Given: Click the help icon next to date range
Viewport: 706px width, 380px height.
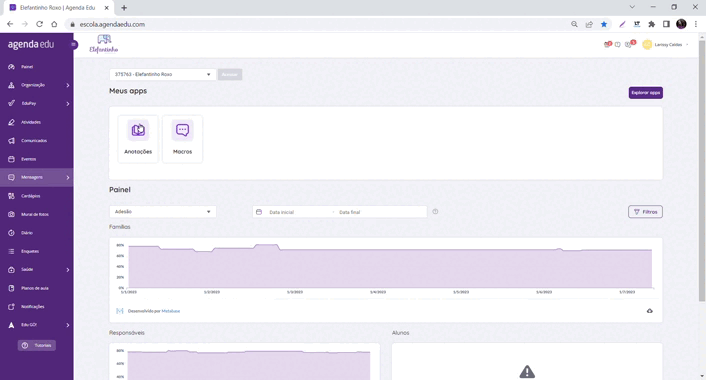Looking at the screenshot, I should [435, 212].
